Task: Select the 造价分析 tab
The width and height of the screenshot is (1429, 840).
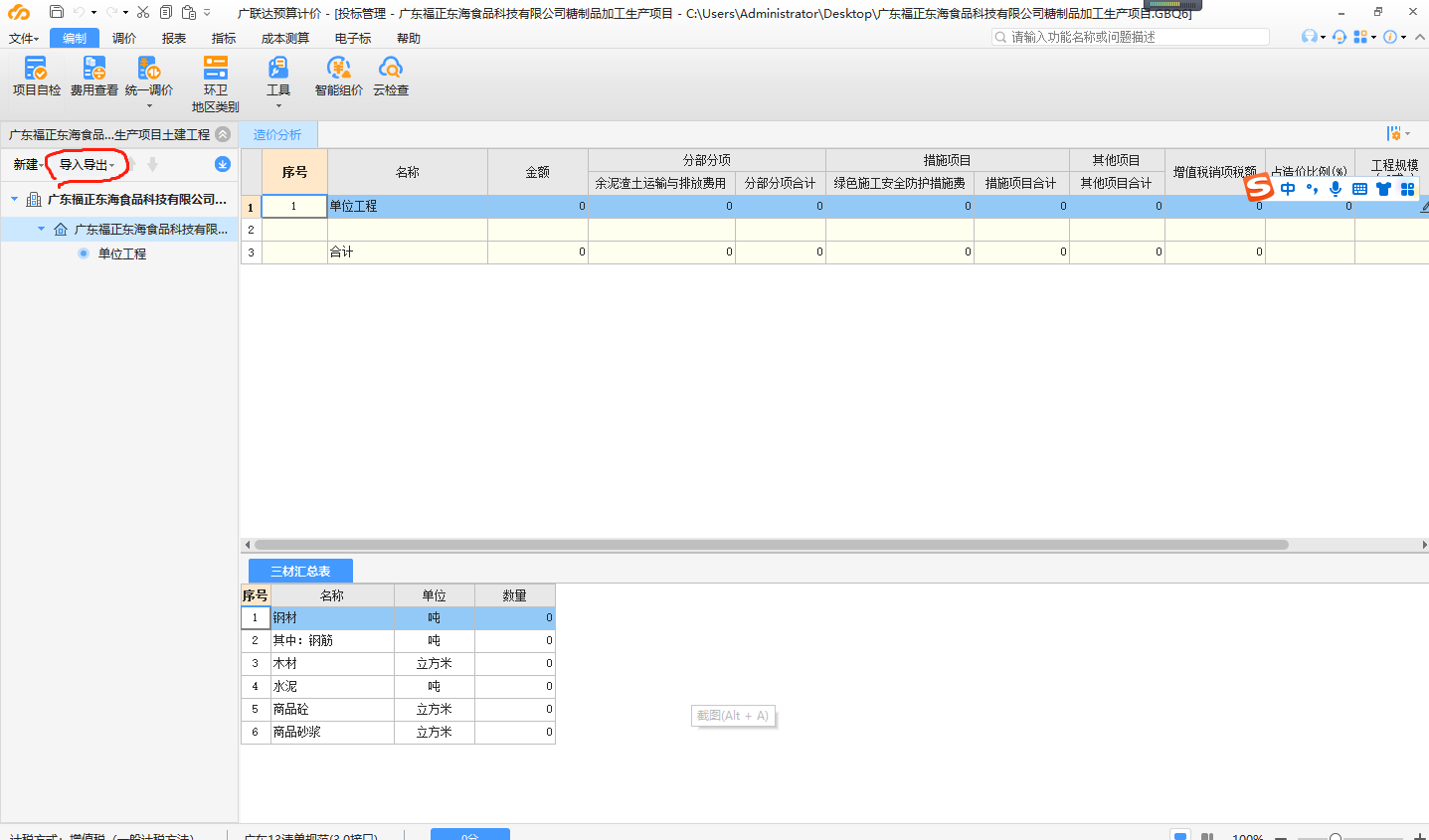Action: click(277, 134)
